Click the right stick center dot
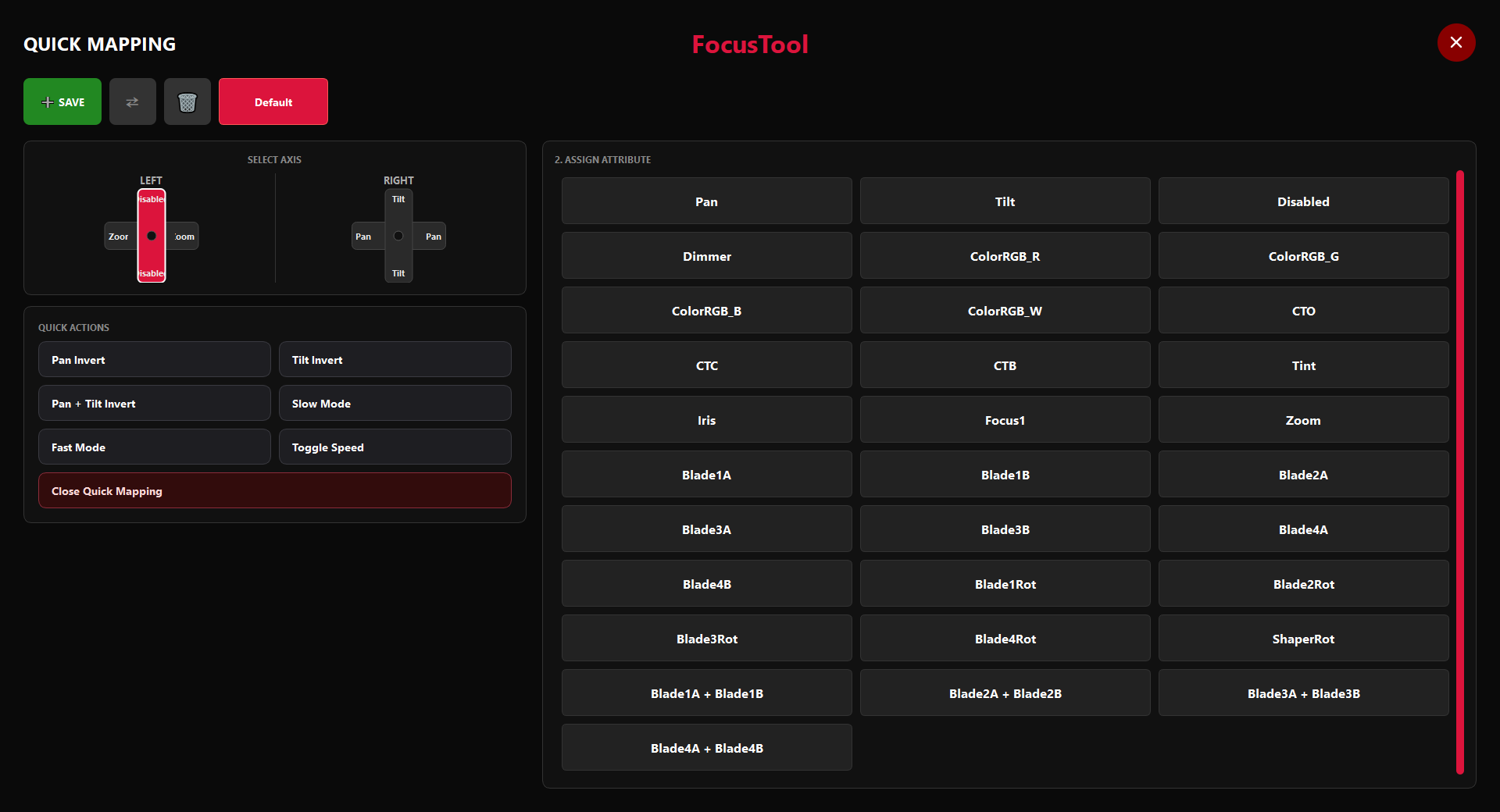1500x812 pixels. [x=398, y=236]
